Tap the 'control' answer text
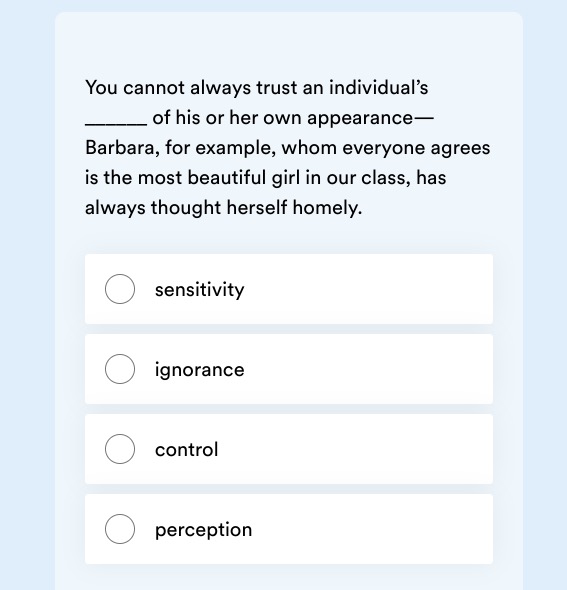The width and height of the screenshot is (567, 590). click(x=187, y=449)
